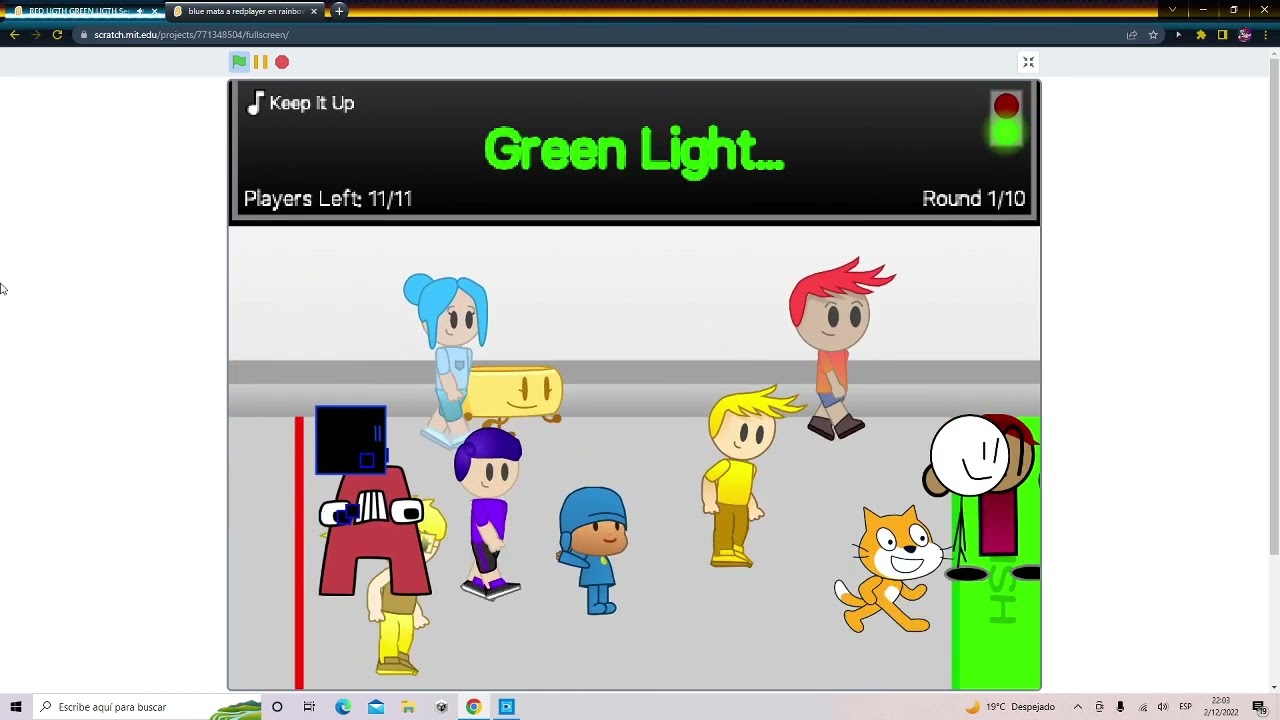Open the notification center icon
The image size is (1280, 720).
(x=1260, y=707)
